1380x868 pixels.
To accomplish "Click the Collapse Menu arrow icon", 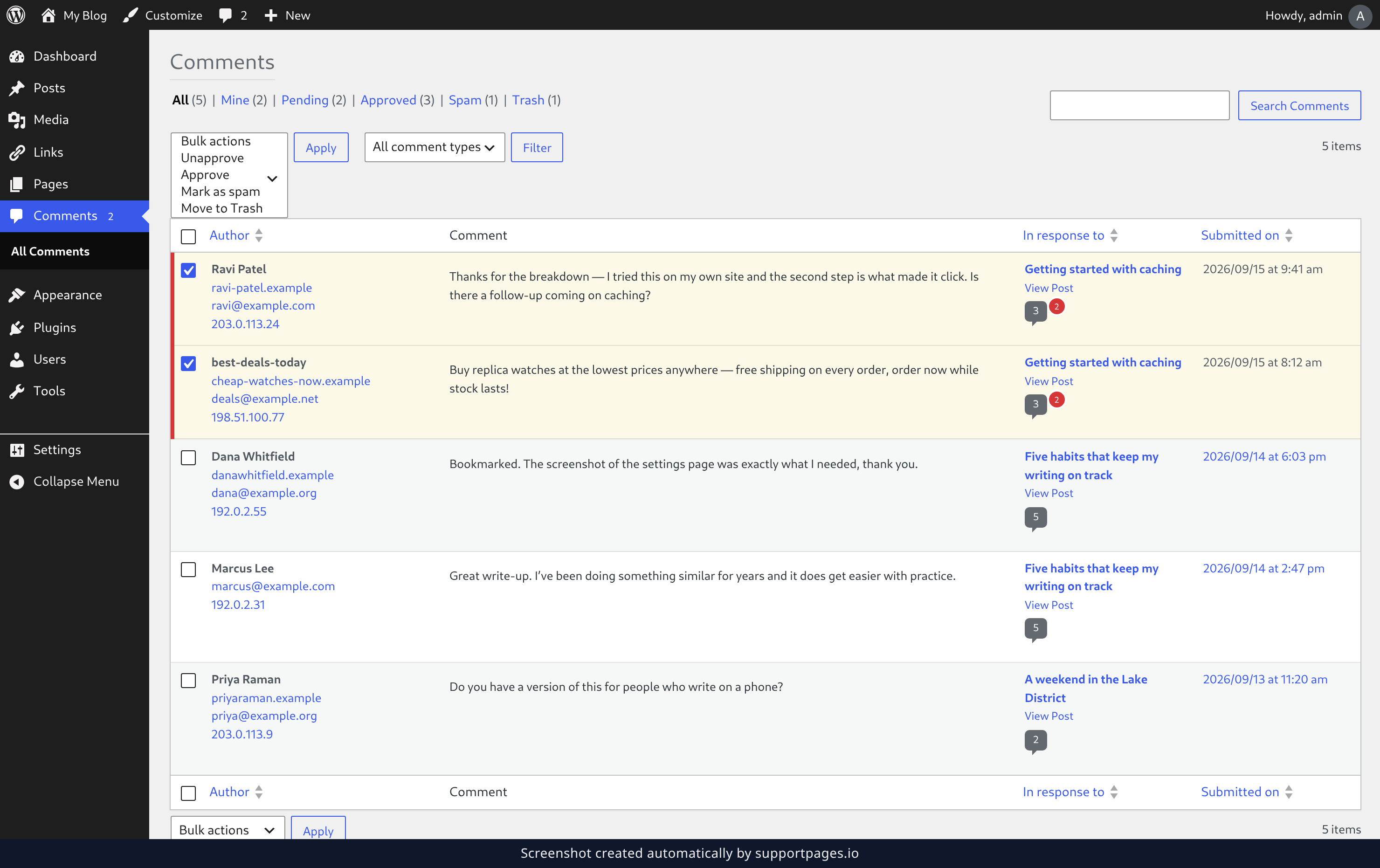I will [17, 481].
